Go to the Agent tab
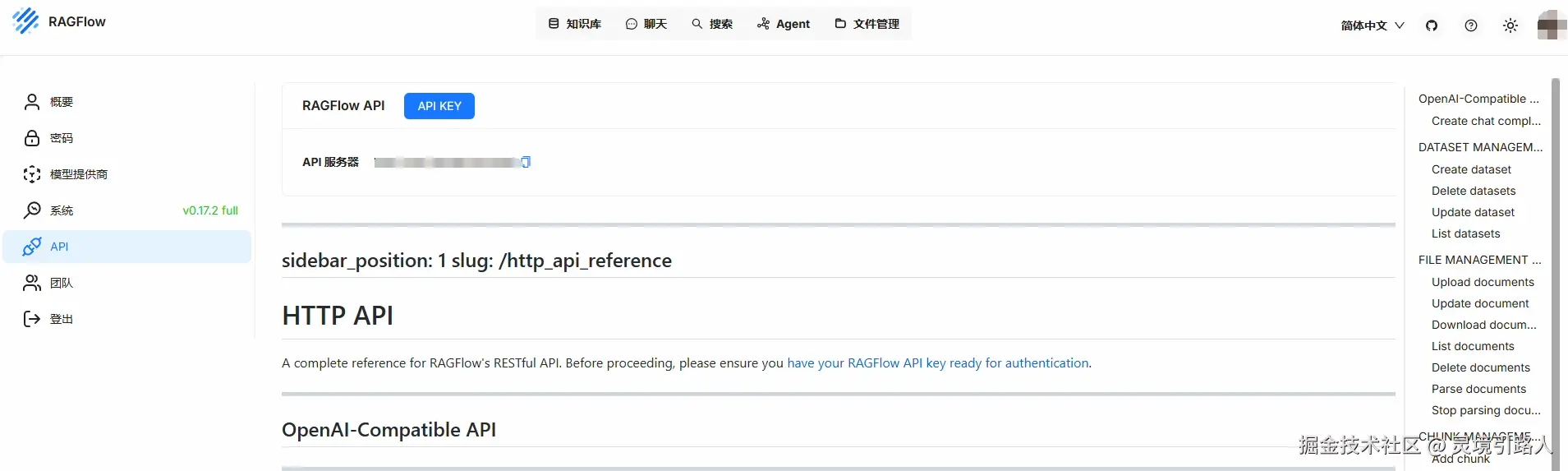 784,24
